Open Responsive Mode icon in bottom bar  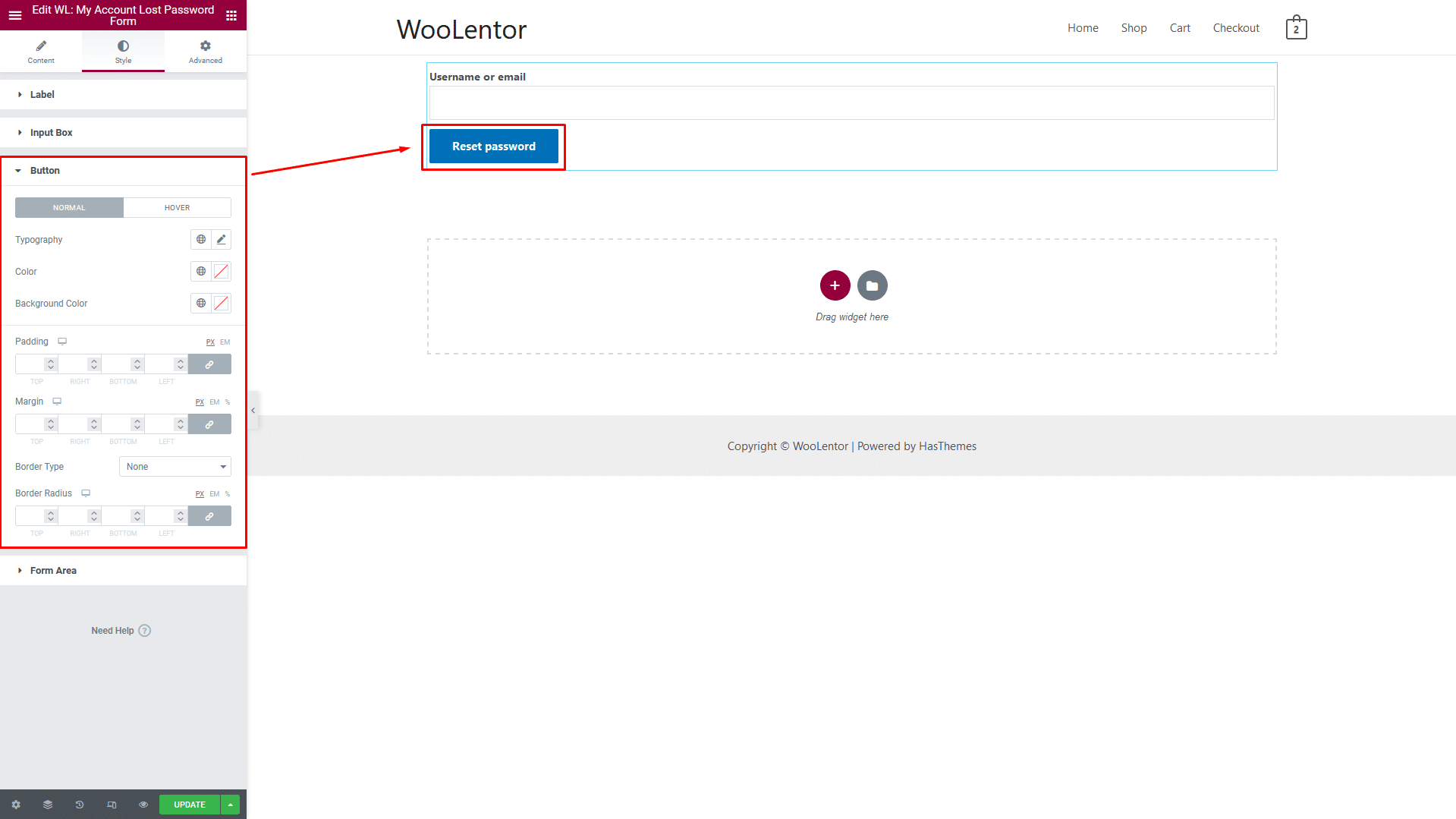[x=112, y=805]
